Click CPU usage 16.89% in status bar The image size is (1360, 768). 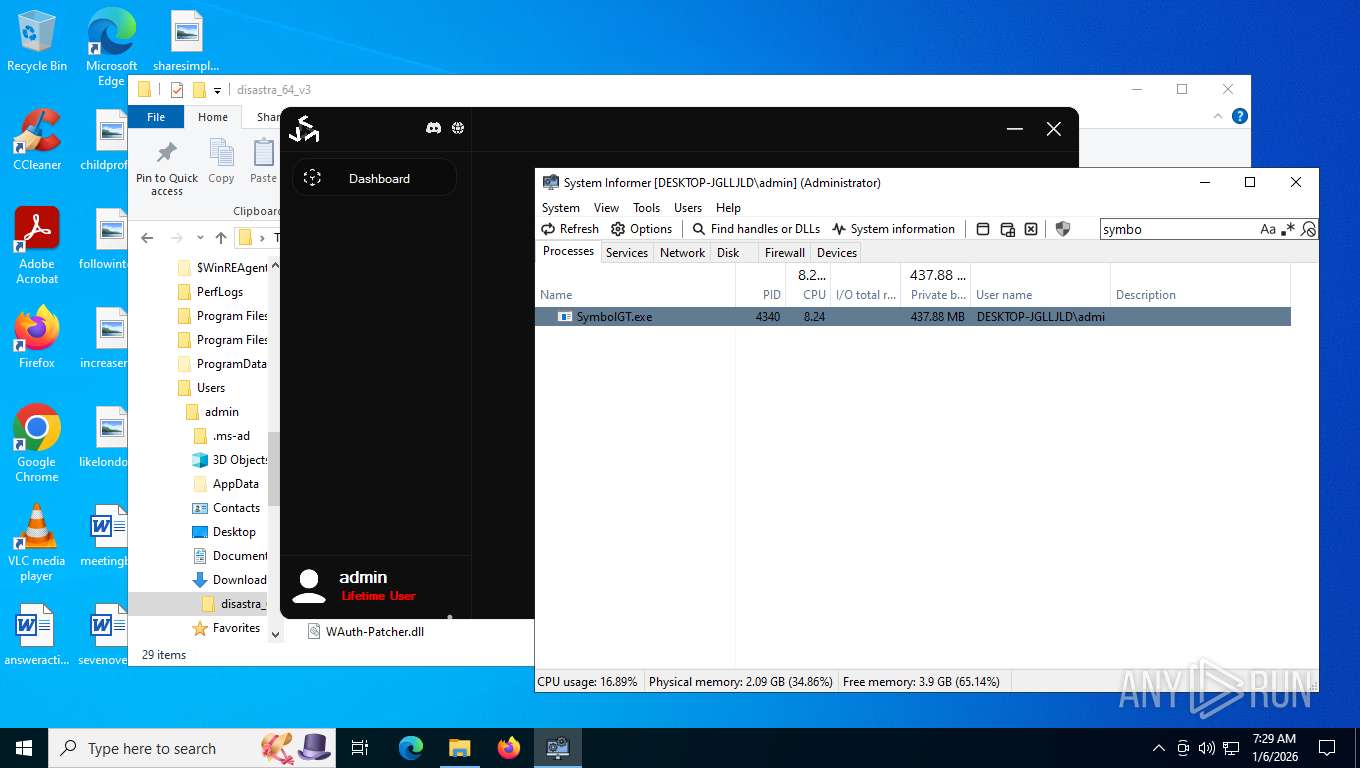(587, 682)
